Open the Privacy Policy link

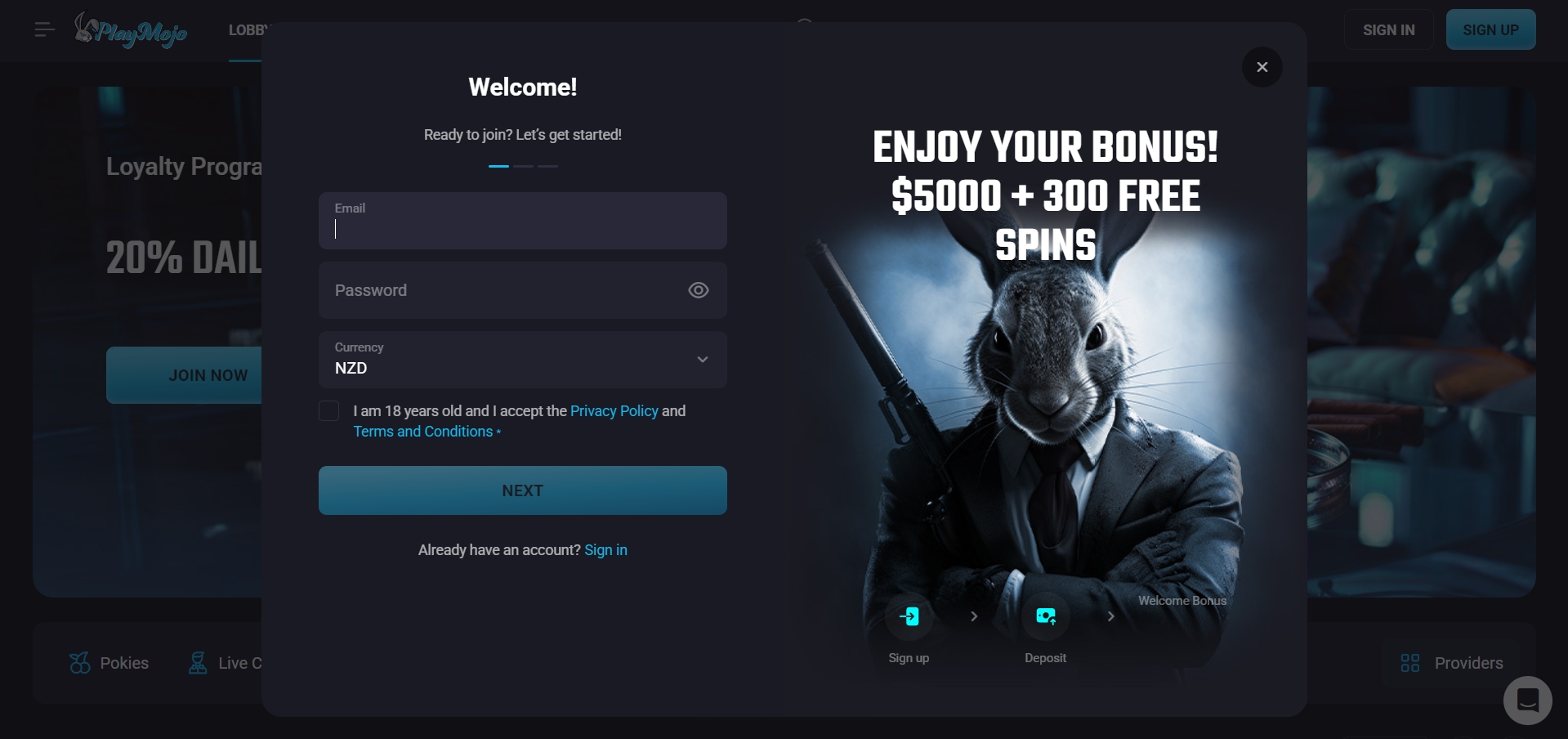point(614,411)
